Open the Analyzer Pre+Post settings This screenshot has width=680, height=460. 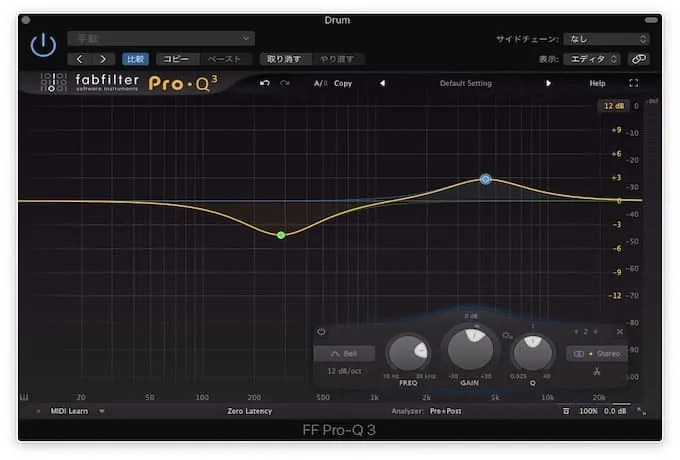point(445,411)
